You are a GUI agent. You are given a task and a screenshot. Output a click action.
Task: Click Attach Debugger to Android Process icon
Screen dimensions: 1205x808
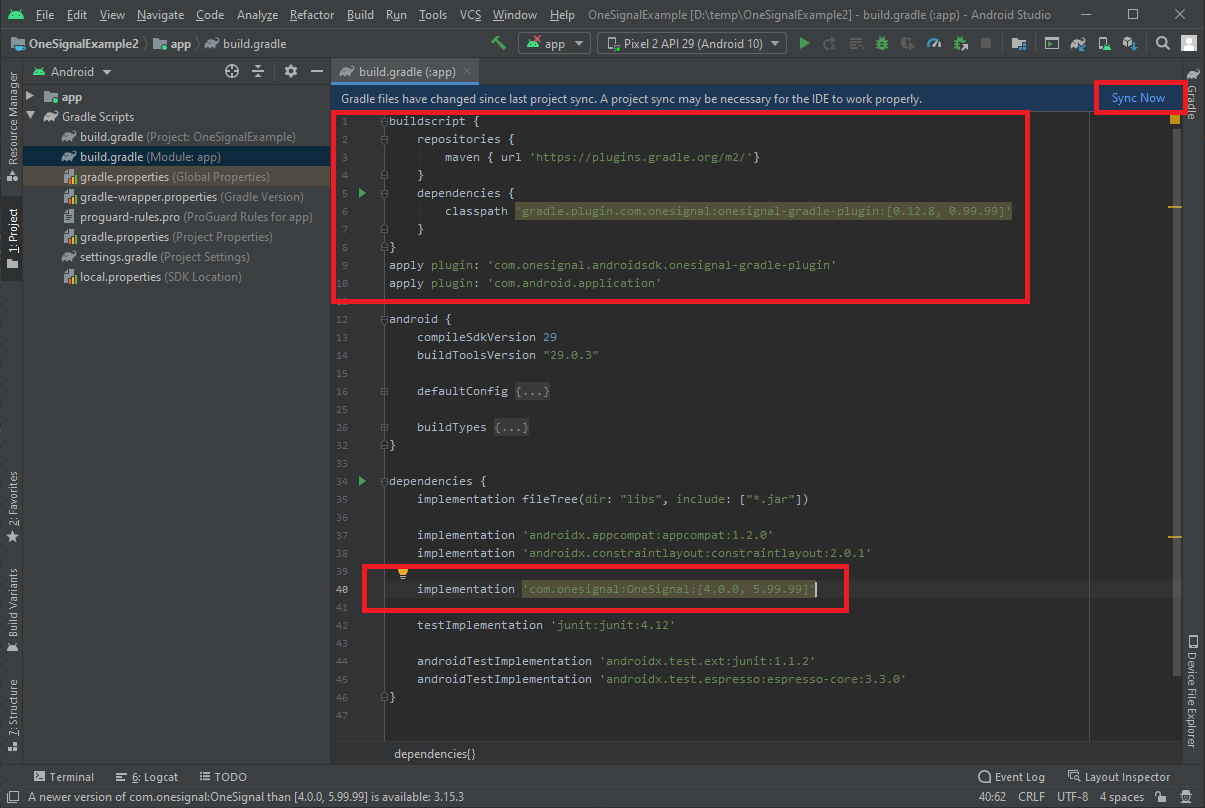960,43
